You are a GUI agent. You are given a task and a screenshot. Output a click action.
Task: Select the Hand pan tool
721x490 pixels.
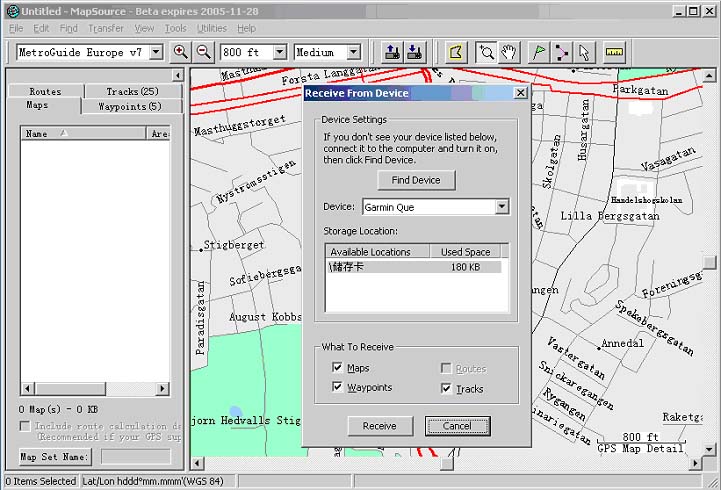[509, 52]
